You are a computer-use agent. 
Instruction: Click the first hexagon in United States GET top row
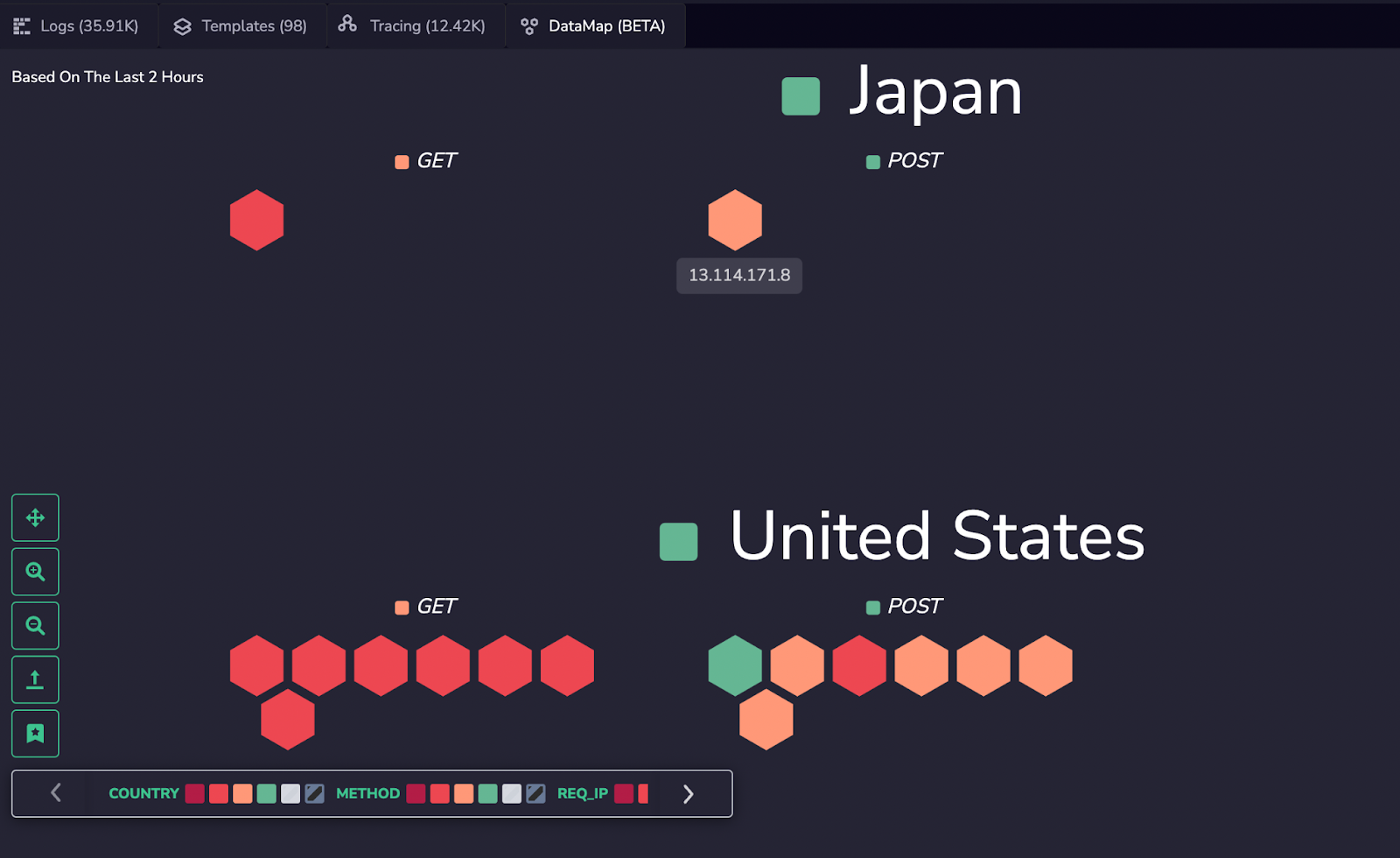(x=256, y=665)
